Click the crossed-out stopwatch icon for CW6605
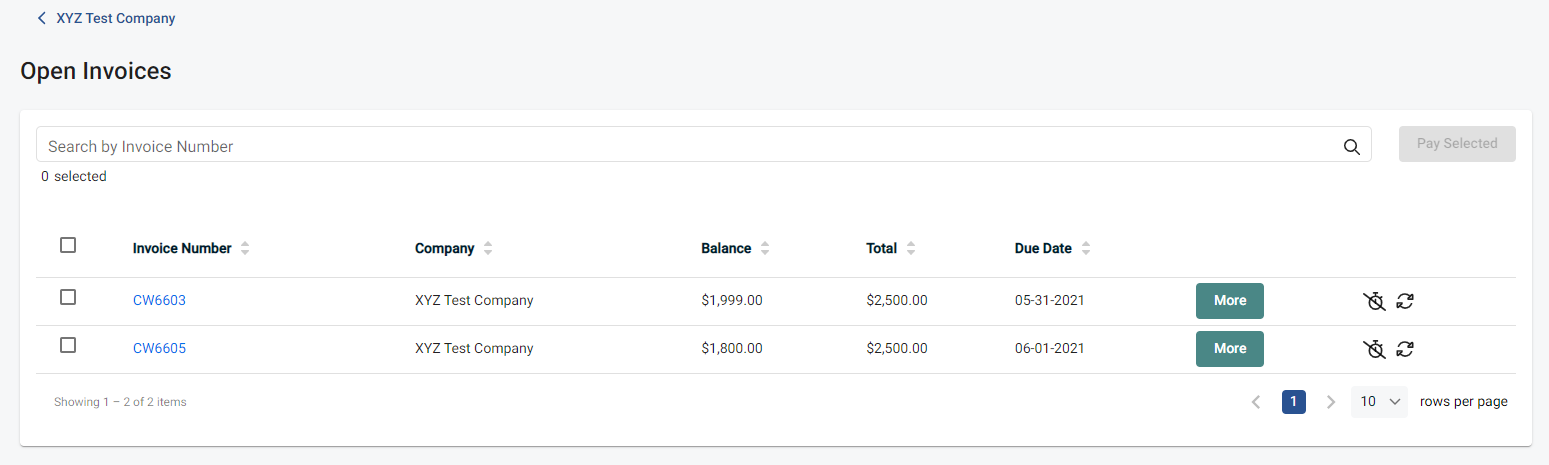Viewport: 1549px width, 465px height. point(1375,349)
